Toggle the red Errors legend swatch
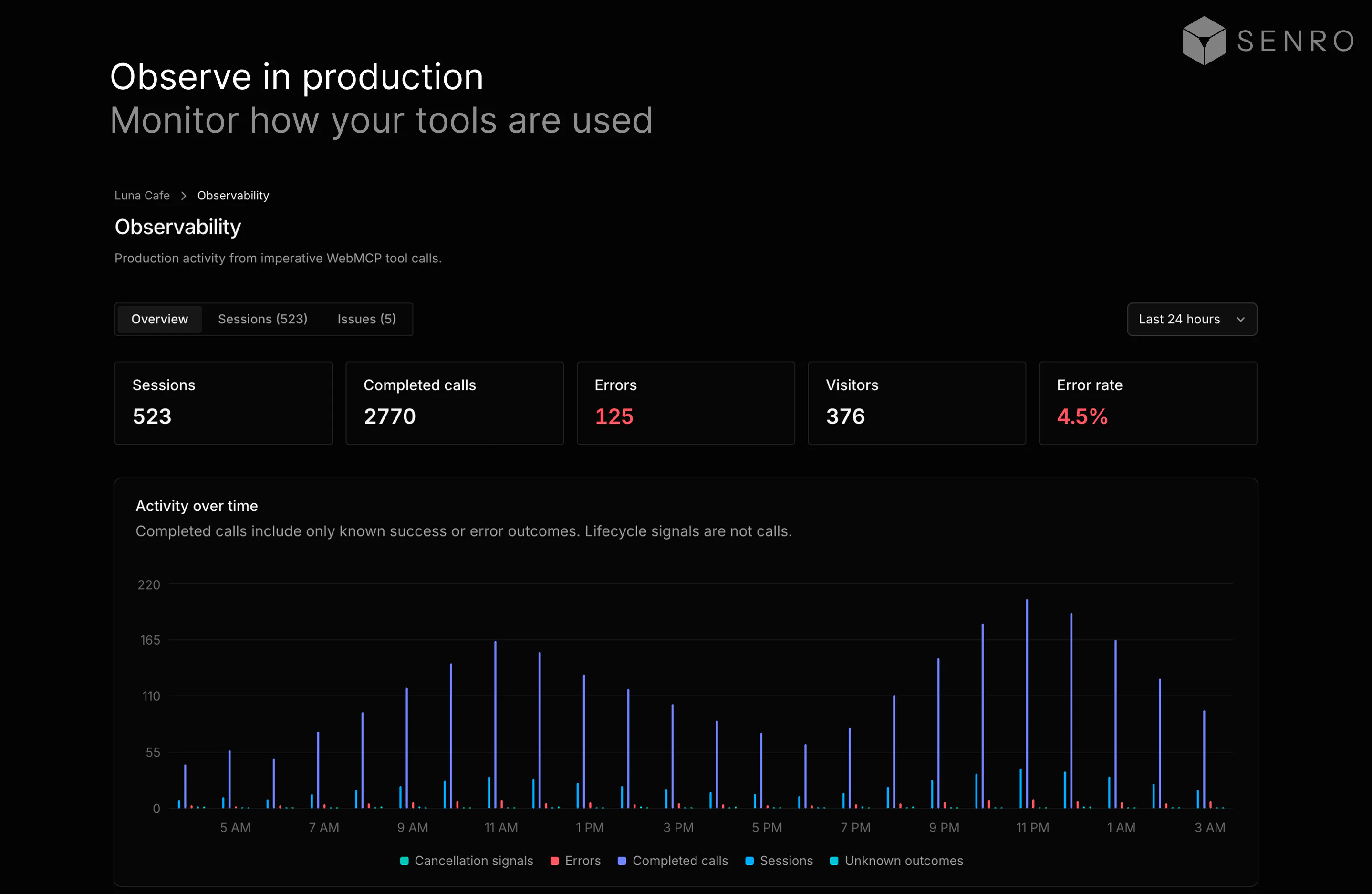The width and height of the screenshot is (1372, 894). coord(554,861)
